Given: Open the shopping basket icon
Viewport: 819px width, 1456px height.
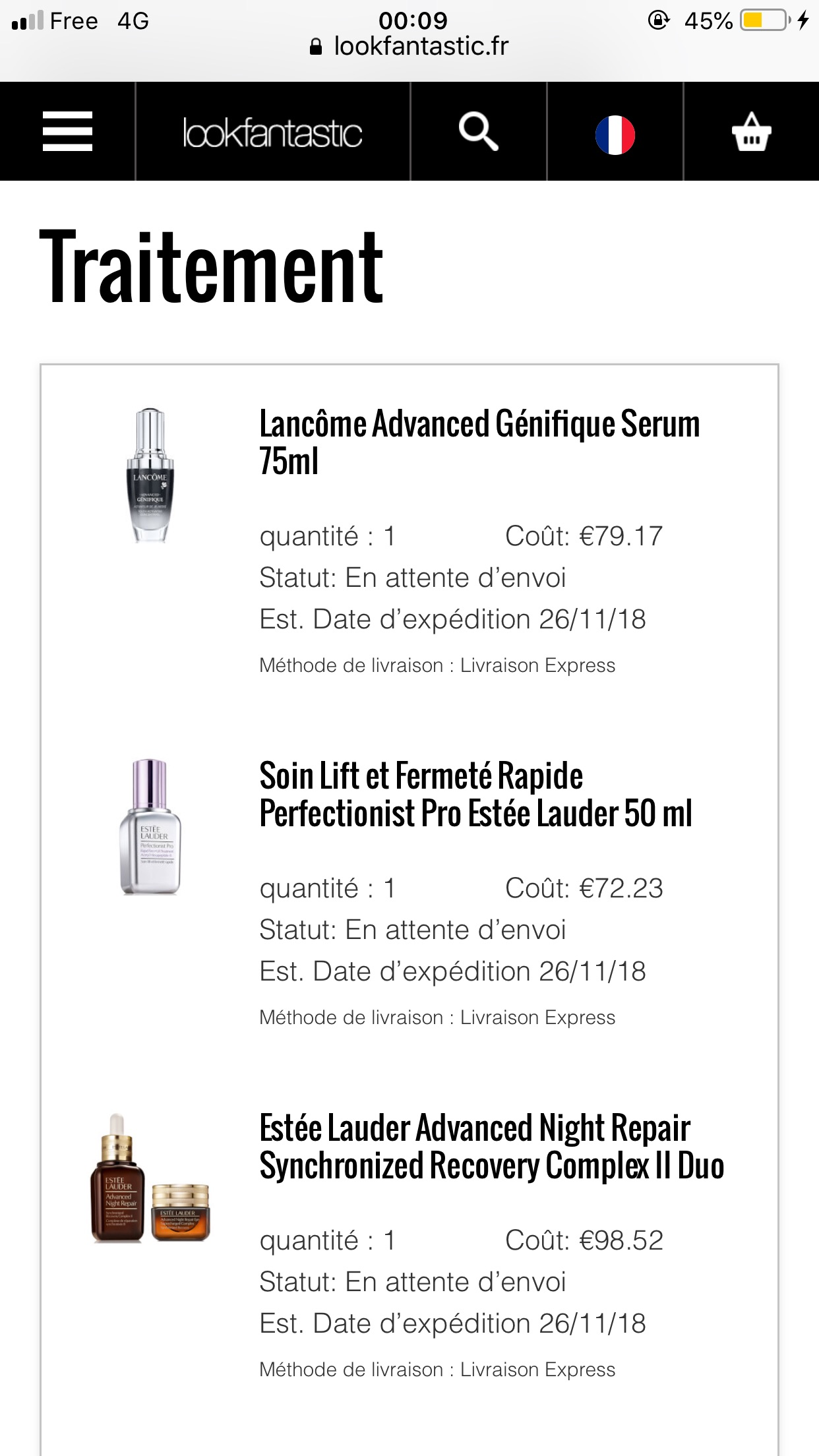Looking at the screenshot, I should tap(751, 132).
